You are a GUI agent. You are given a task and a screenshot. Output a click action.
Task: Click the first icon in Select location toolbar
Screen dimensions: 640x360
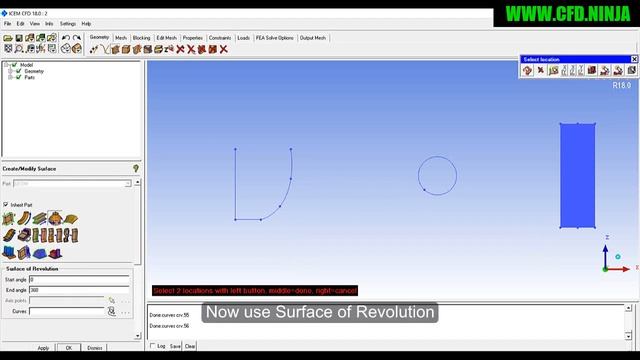point(527,70)
